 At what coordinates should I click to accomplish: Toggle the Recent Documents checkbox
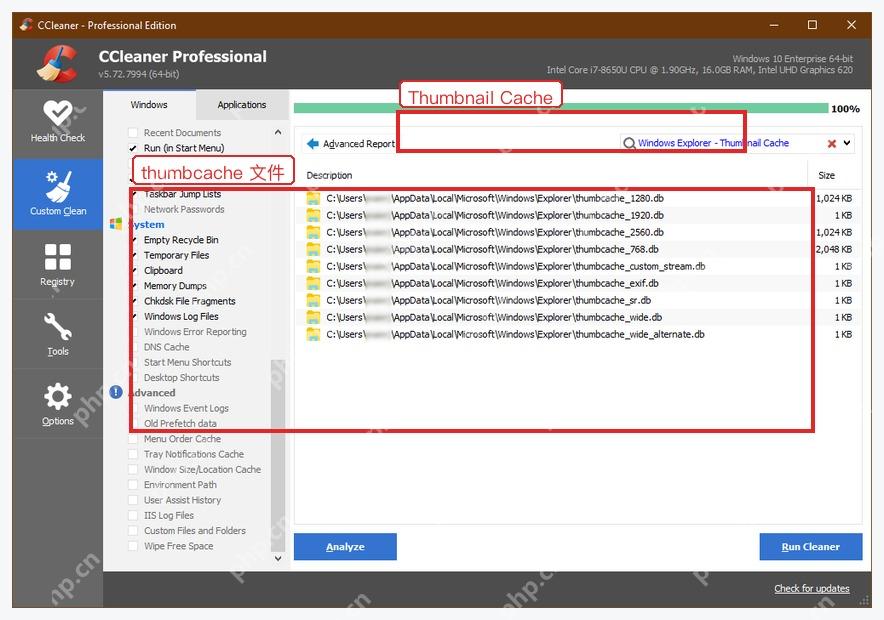click(133, 132)
